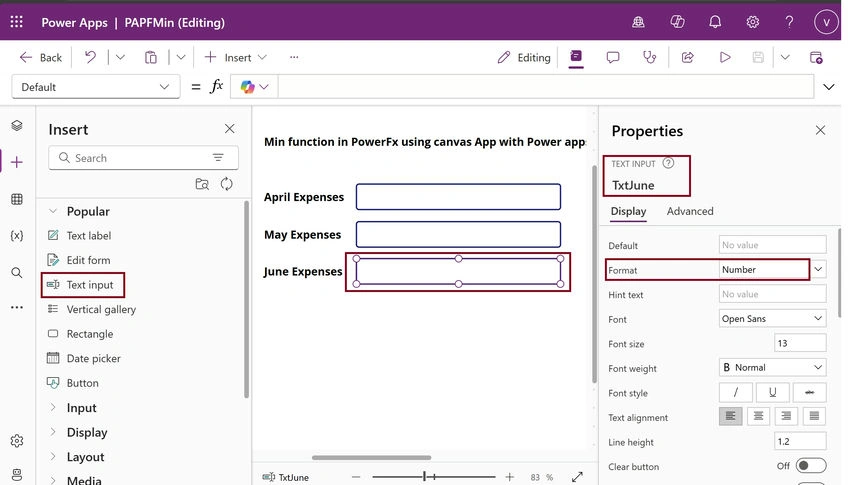Open the user account avatar

[x=826, y=22]
